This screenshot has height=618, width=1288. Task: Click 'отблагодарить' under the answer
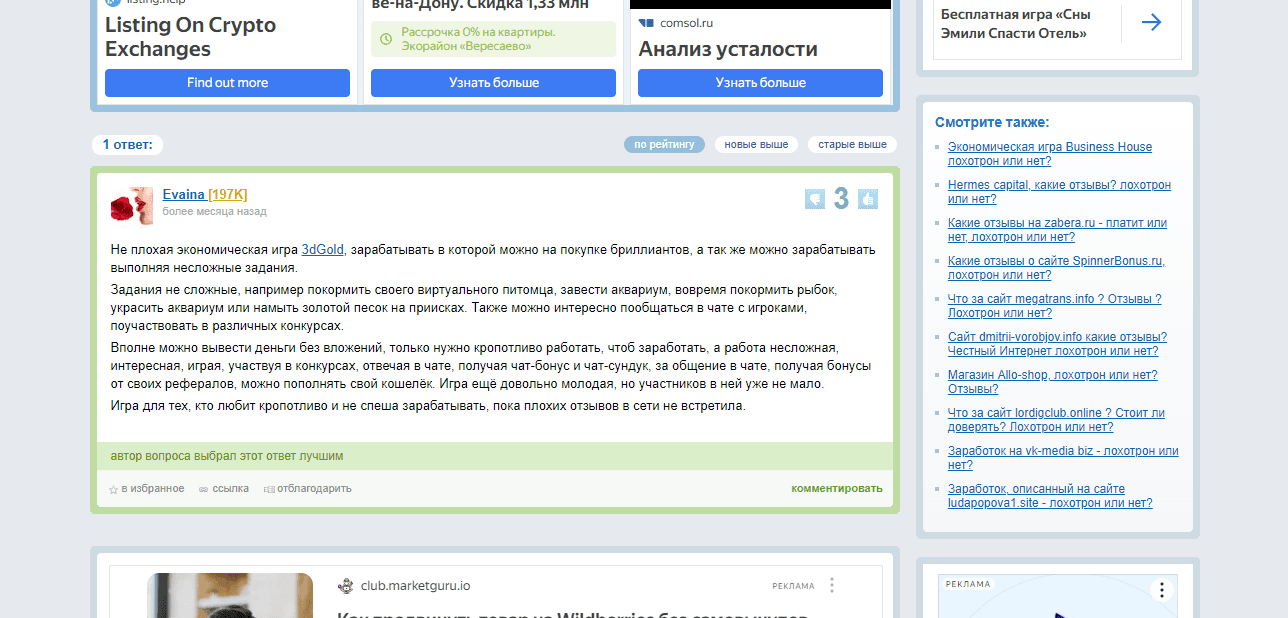click(x=313, y=488)
